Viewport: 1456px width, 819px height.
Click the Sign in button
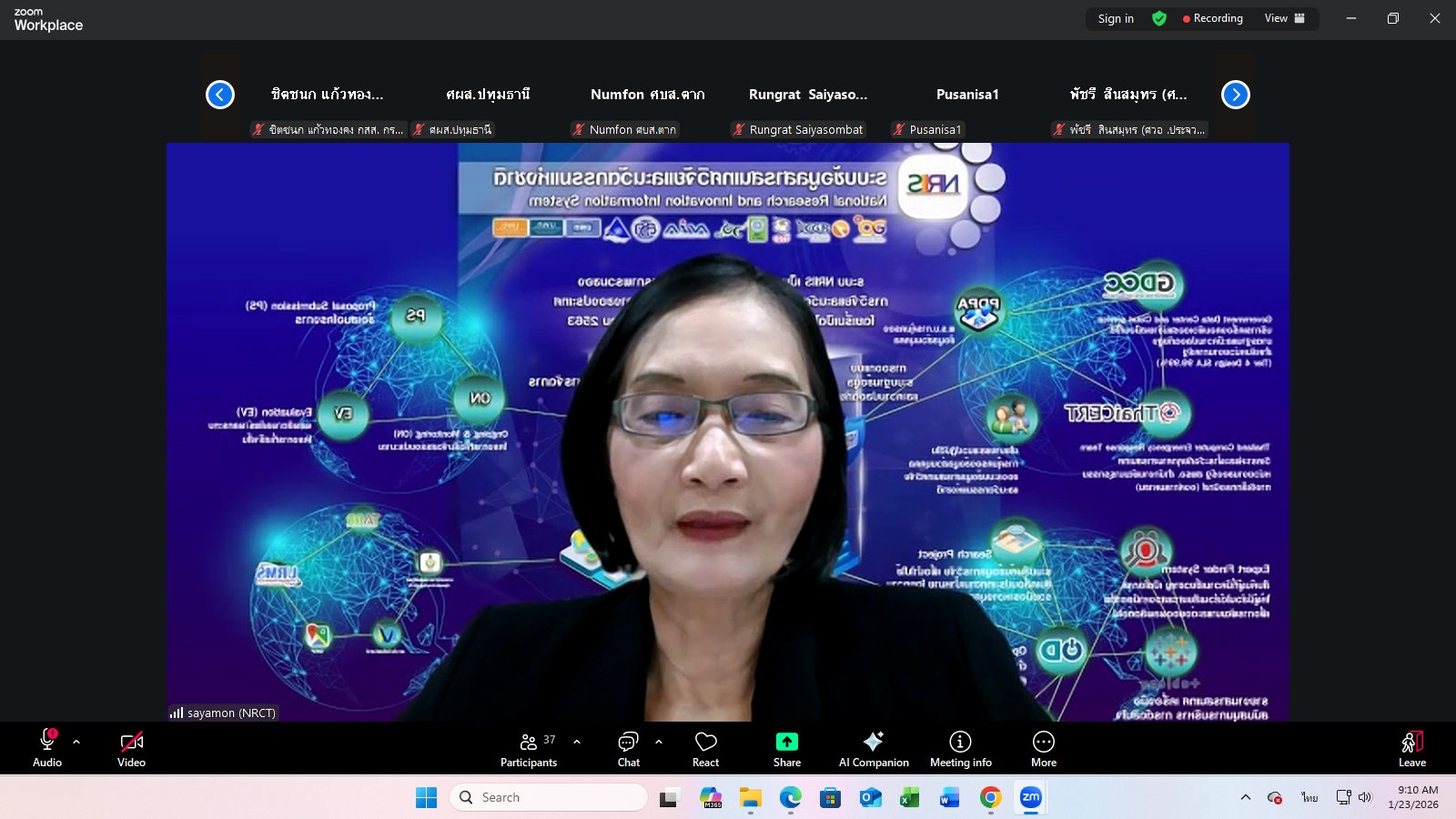1116,18
